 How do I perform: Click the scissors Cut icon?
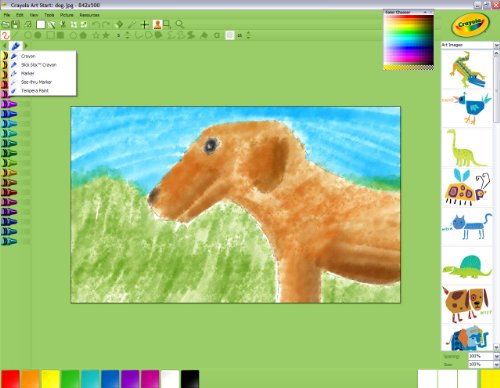pyautogui.click(x=62, y=24)
